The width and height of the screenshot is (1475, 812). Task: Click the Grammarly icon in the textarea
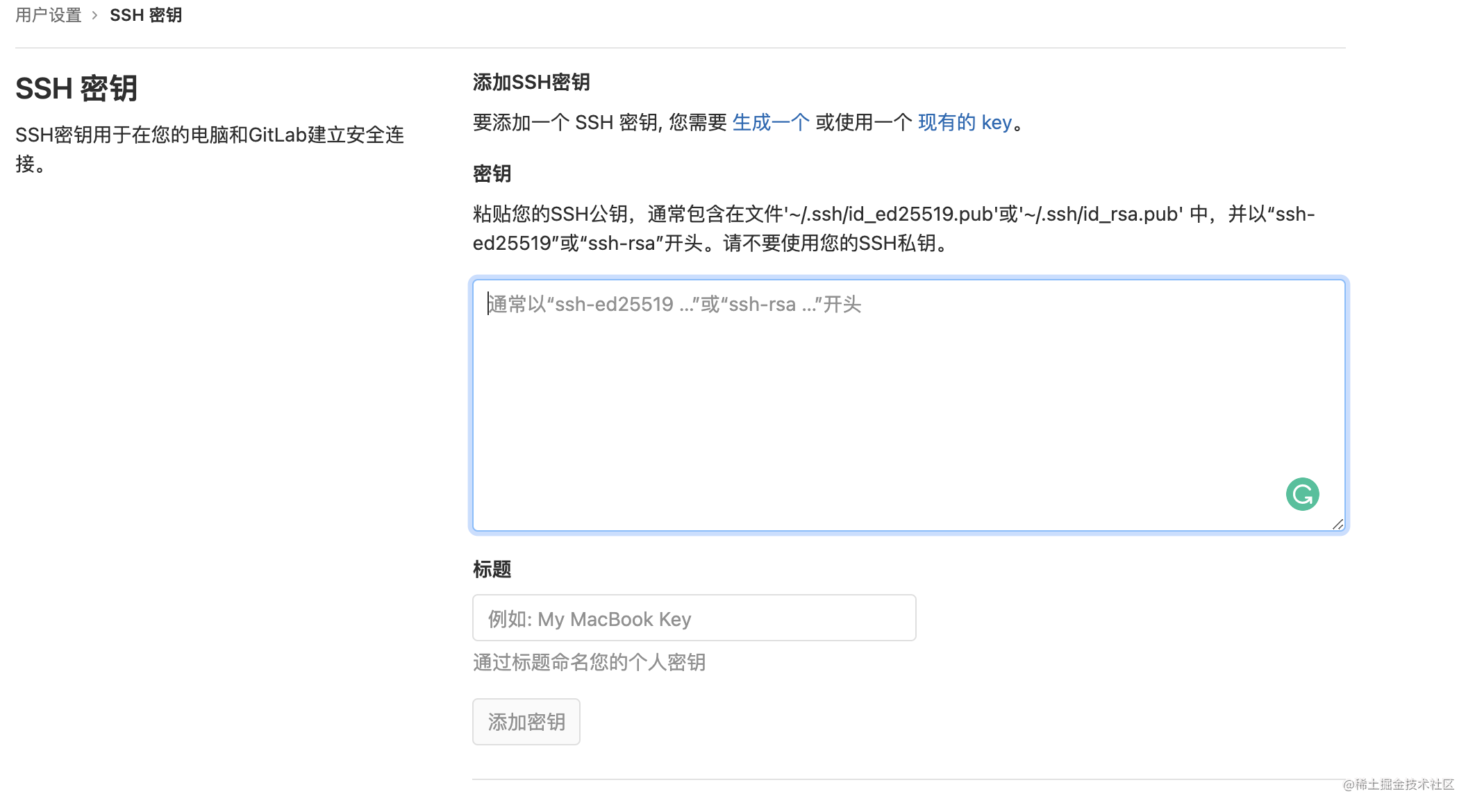1303,494
